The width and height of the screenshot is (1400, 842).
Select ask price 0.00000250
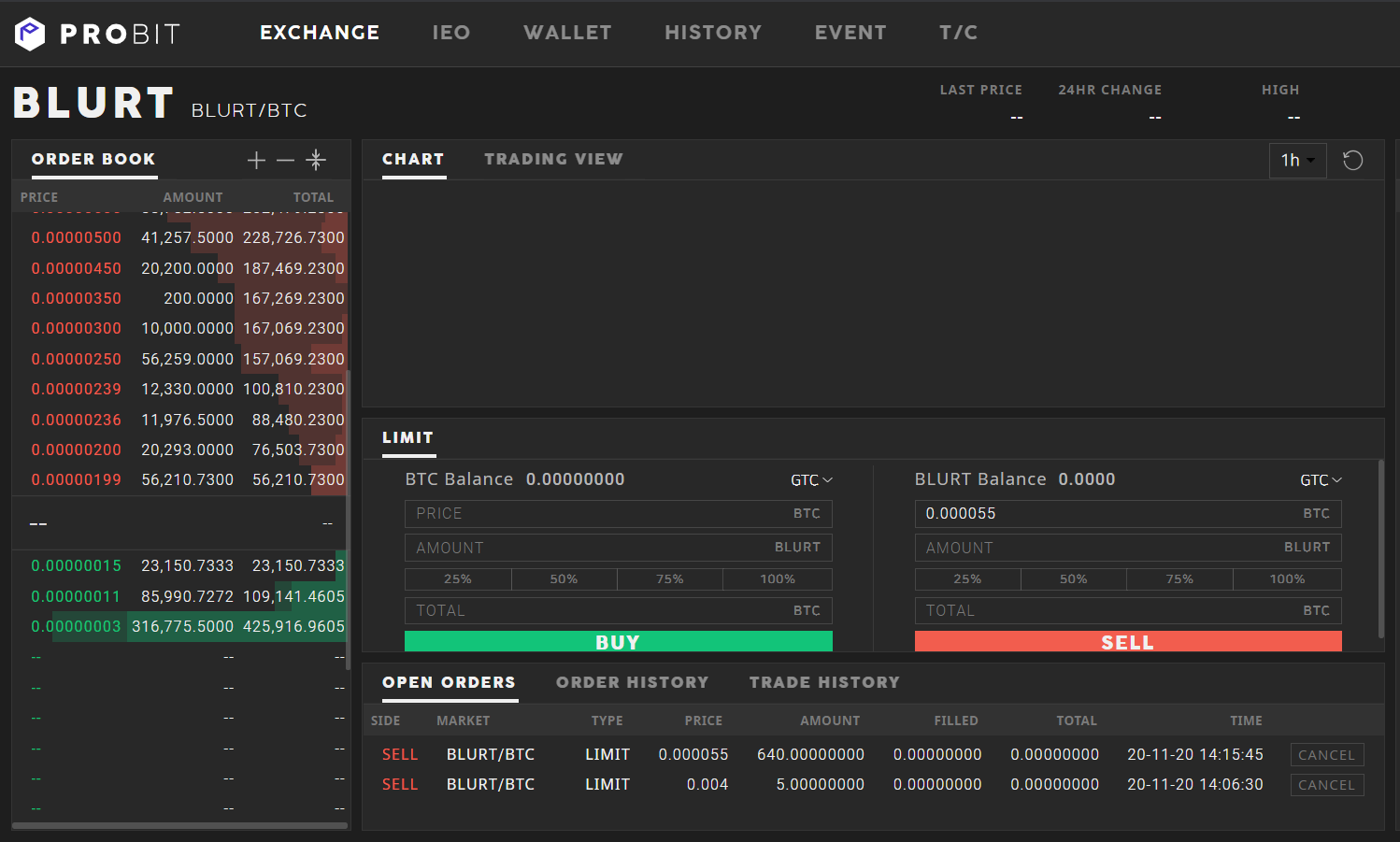[x=77, y=360]
